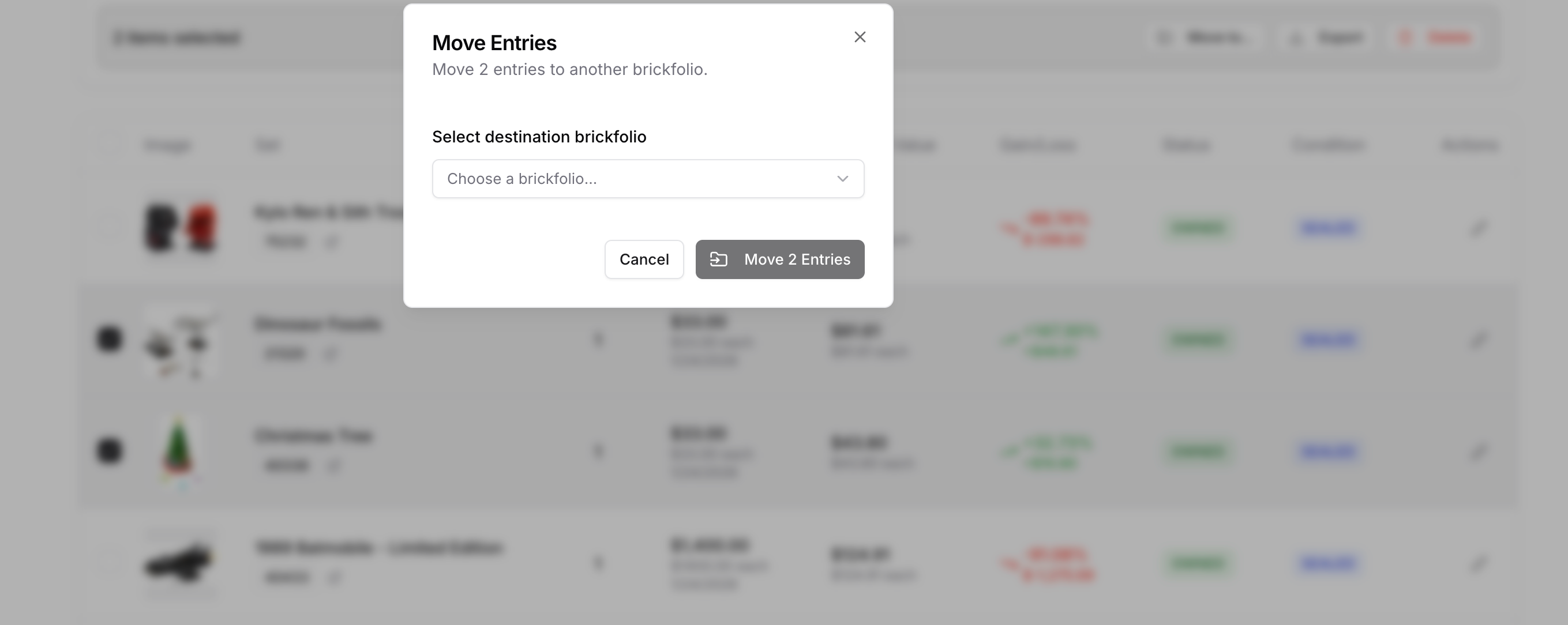Click the edit pencil for 1989 Batmobile row
1568x625 pixels.
coord(1479,563)
